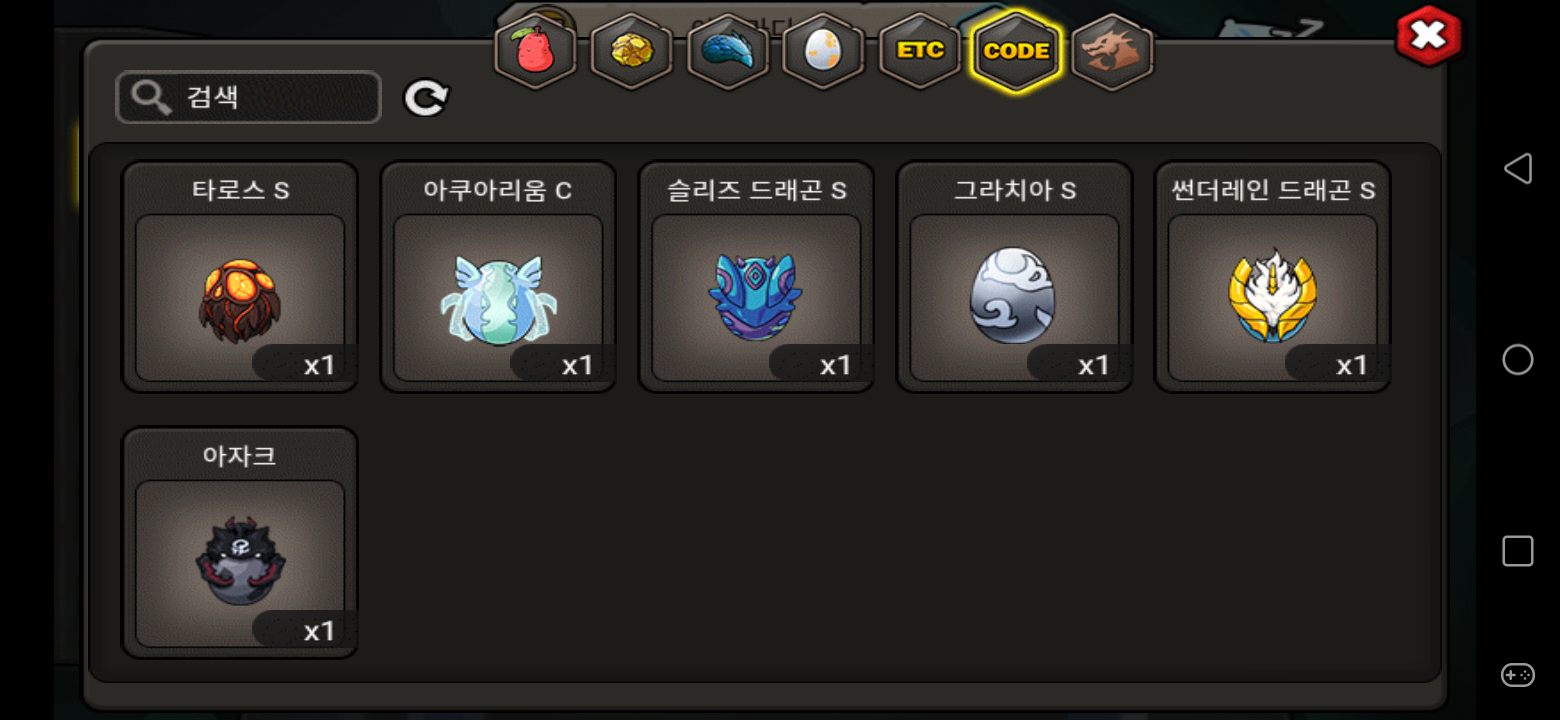
Task: Click the refresh arrow icon
Action: point(427,98)
